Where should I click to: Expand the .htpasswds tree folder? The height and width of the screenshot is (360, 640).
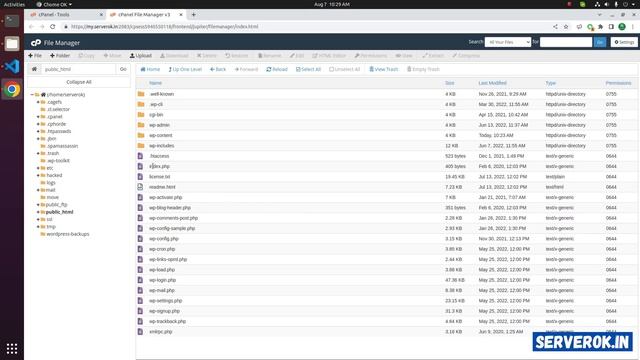38,131
